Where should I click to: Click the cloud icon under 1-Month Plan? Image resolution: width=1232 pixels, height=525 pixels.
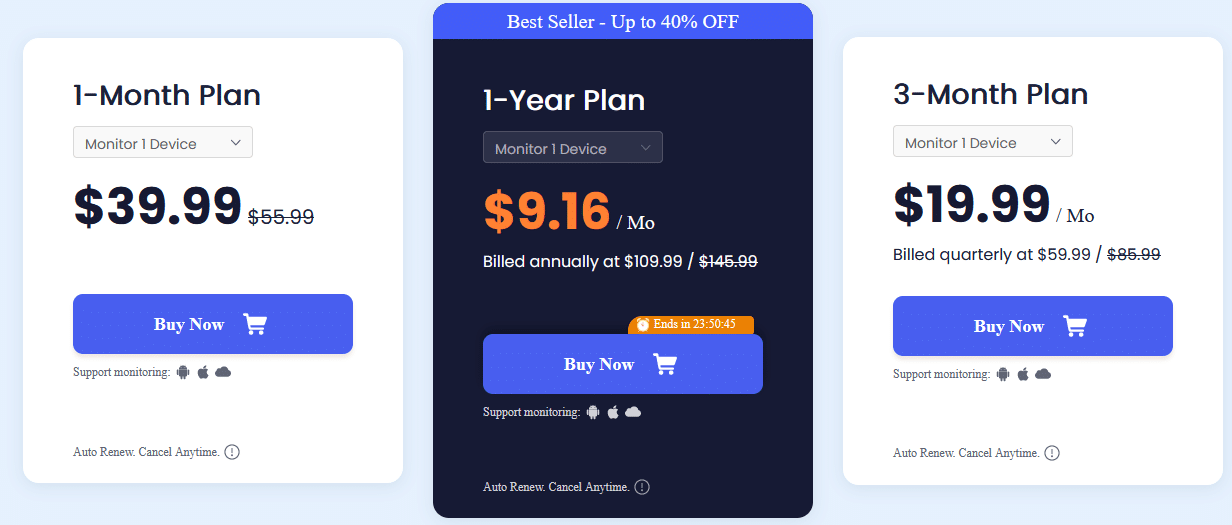coord(223,372)
